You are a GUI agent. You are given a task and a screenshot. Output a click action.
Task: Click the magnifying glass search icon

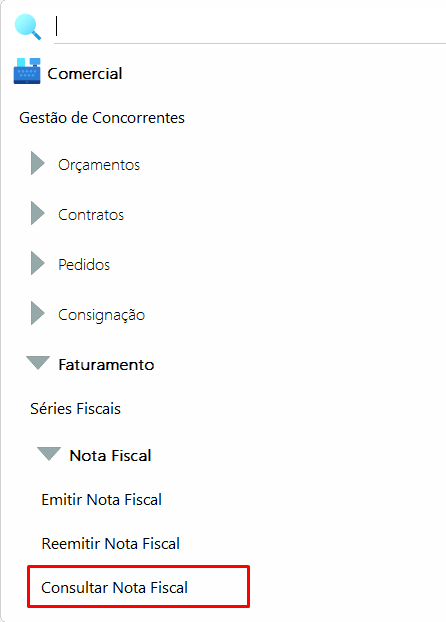click(x=27, y=27)
